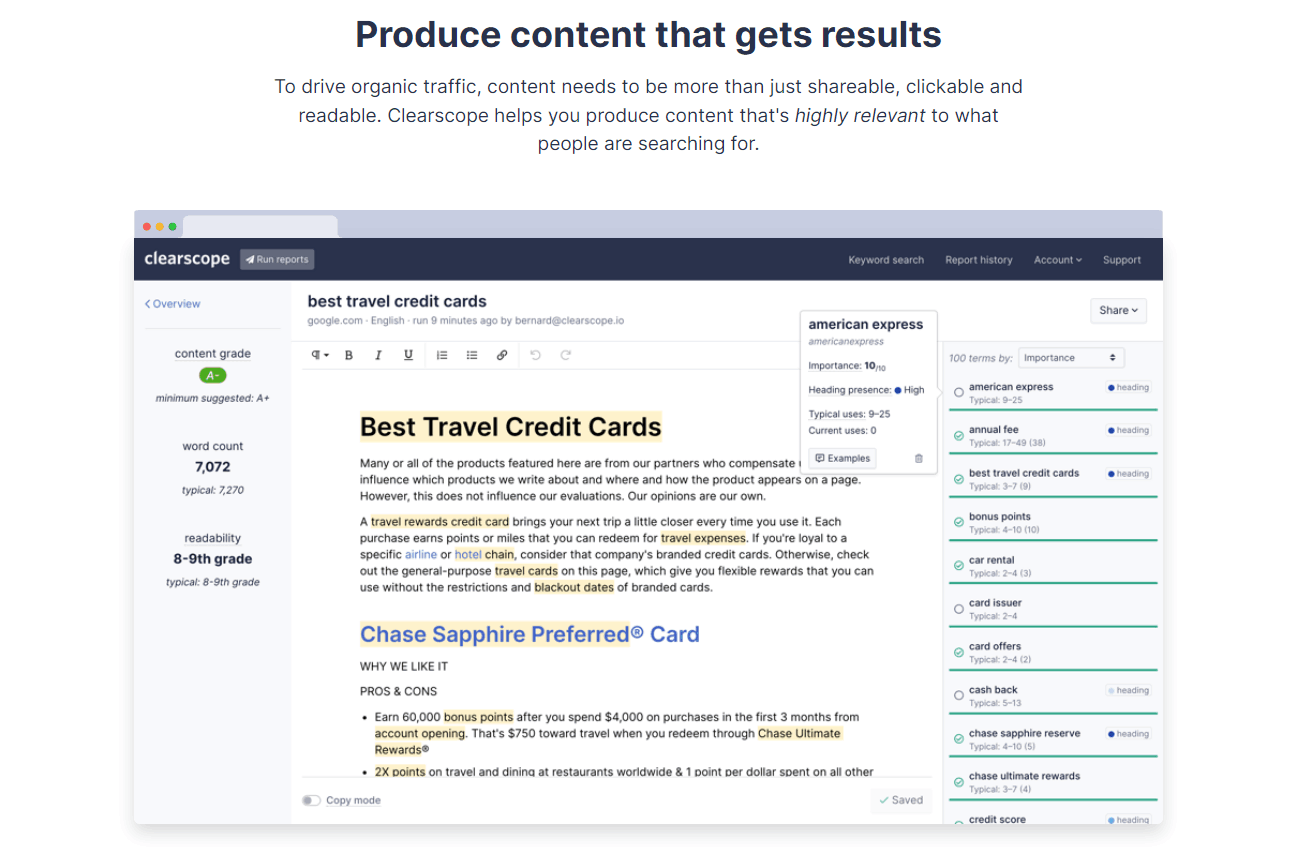Expand the Account menu
Screen dimensions: 1296x868
tap(1058, 260)
